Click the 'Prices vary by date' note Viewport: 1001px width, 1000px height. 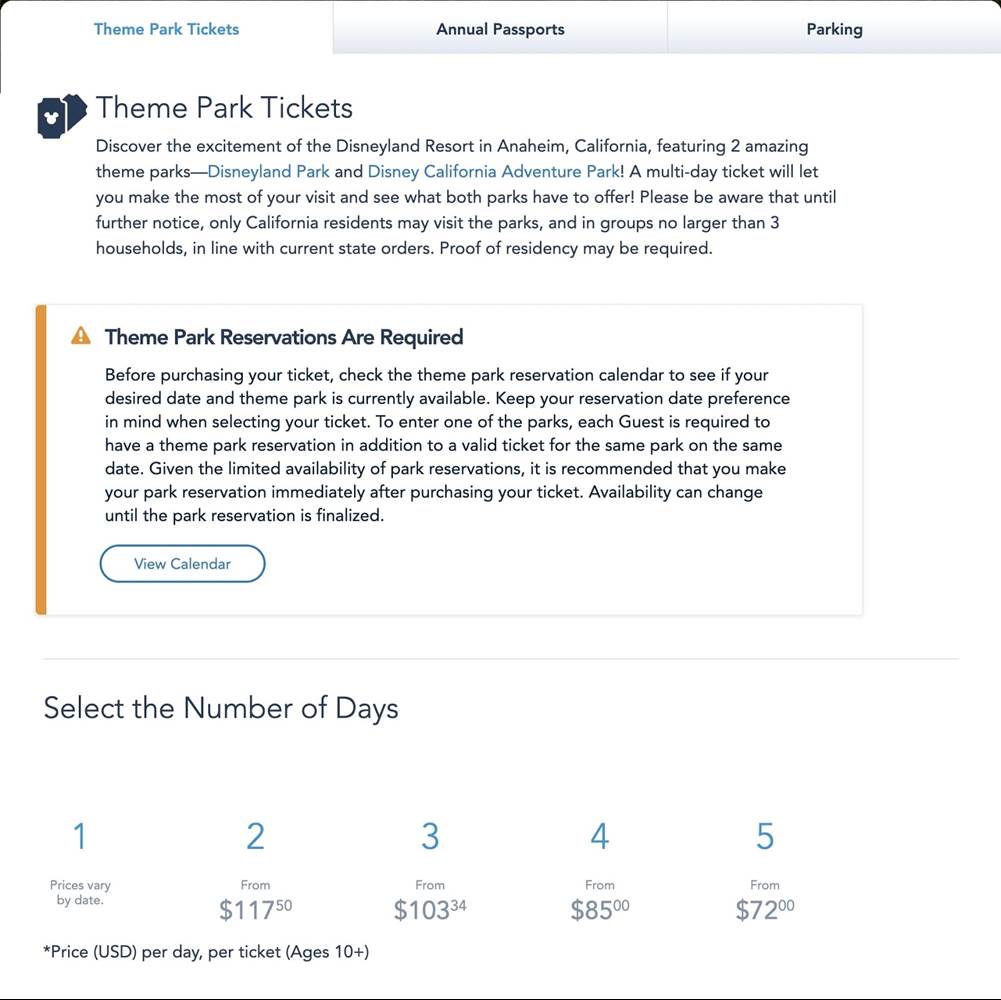[80, 892]
